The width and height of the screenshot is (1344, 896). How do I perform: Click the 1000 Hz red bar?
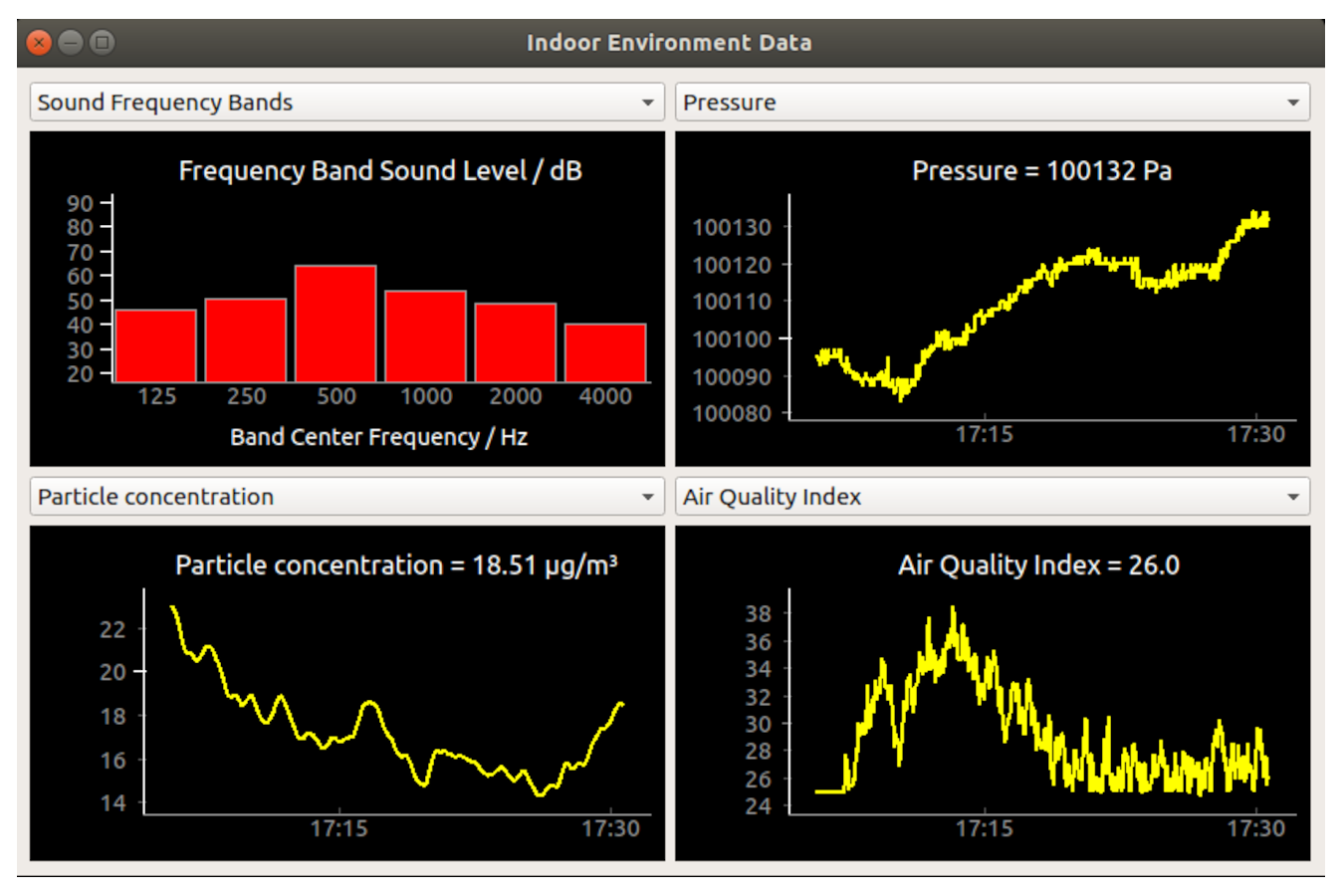click(426, 336)
